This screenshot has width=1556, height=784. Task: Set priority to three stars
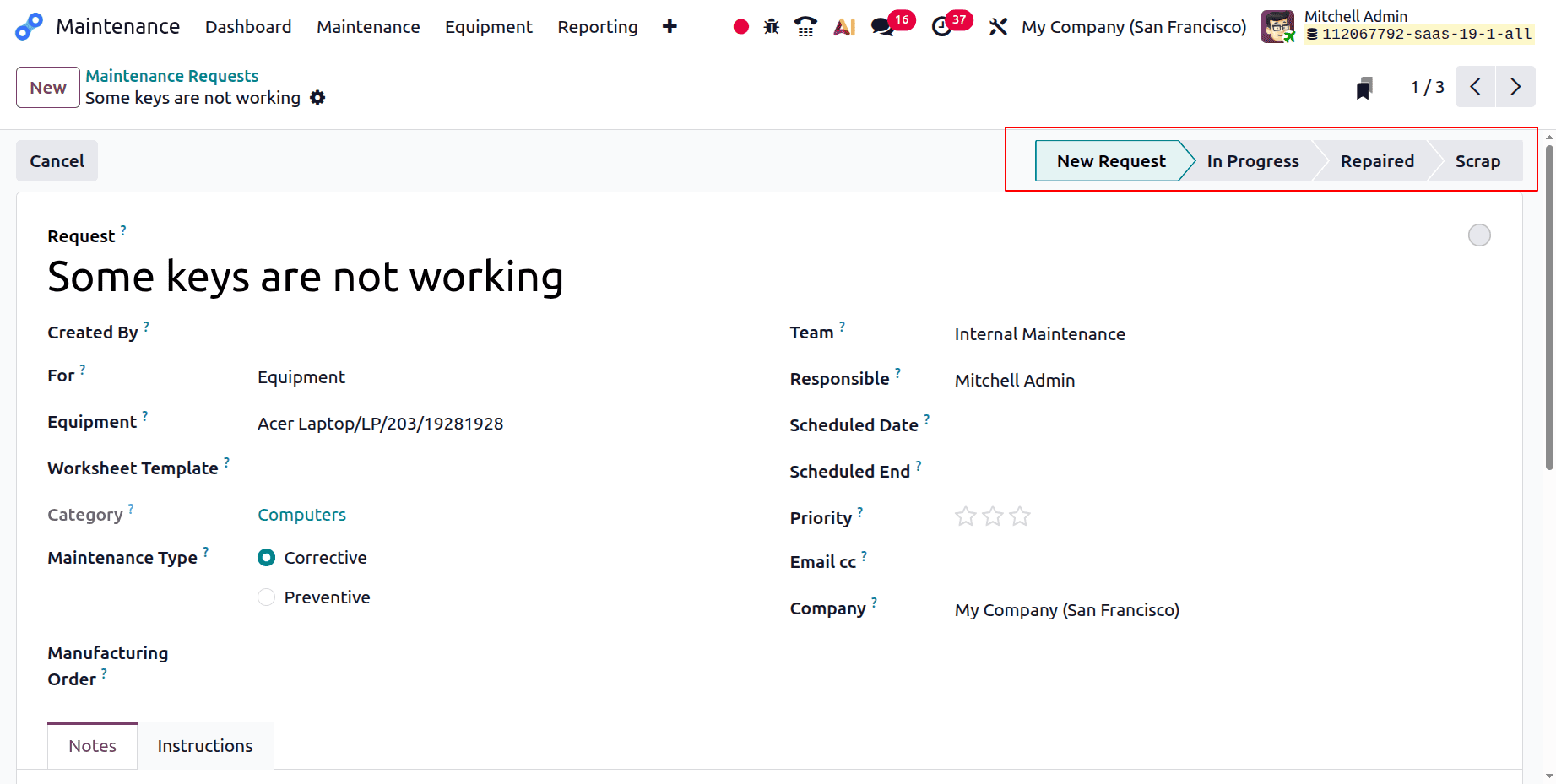[1020, 516]
